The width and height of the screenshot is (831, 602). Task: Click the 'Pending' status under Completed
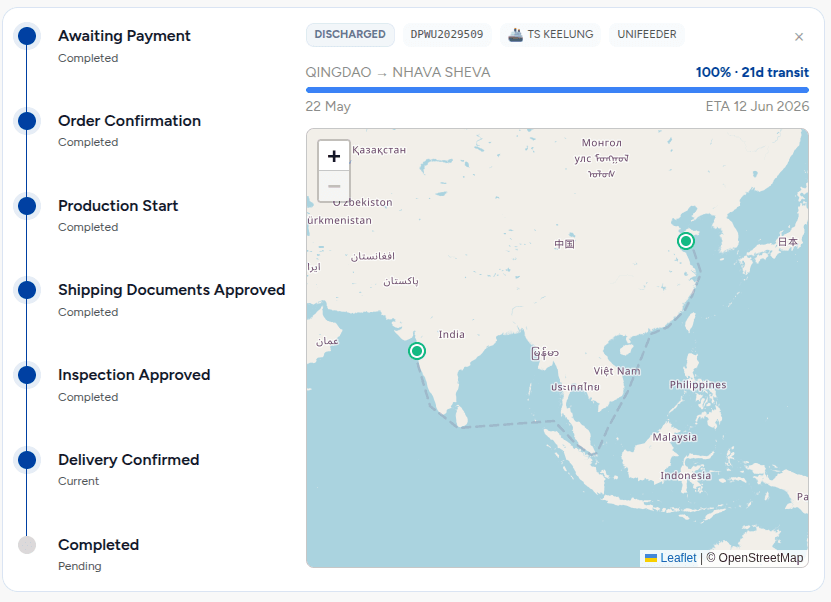point(79,566)
